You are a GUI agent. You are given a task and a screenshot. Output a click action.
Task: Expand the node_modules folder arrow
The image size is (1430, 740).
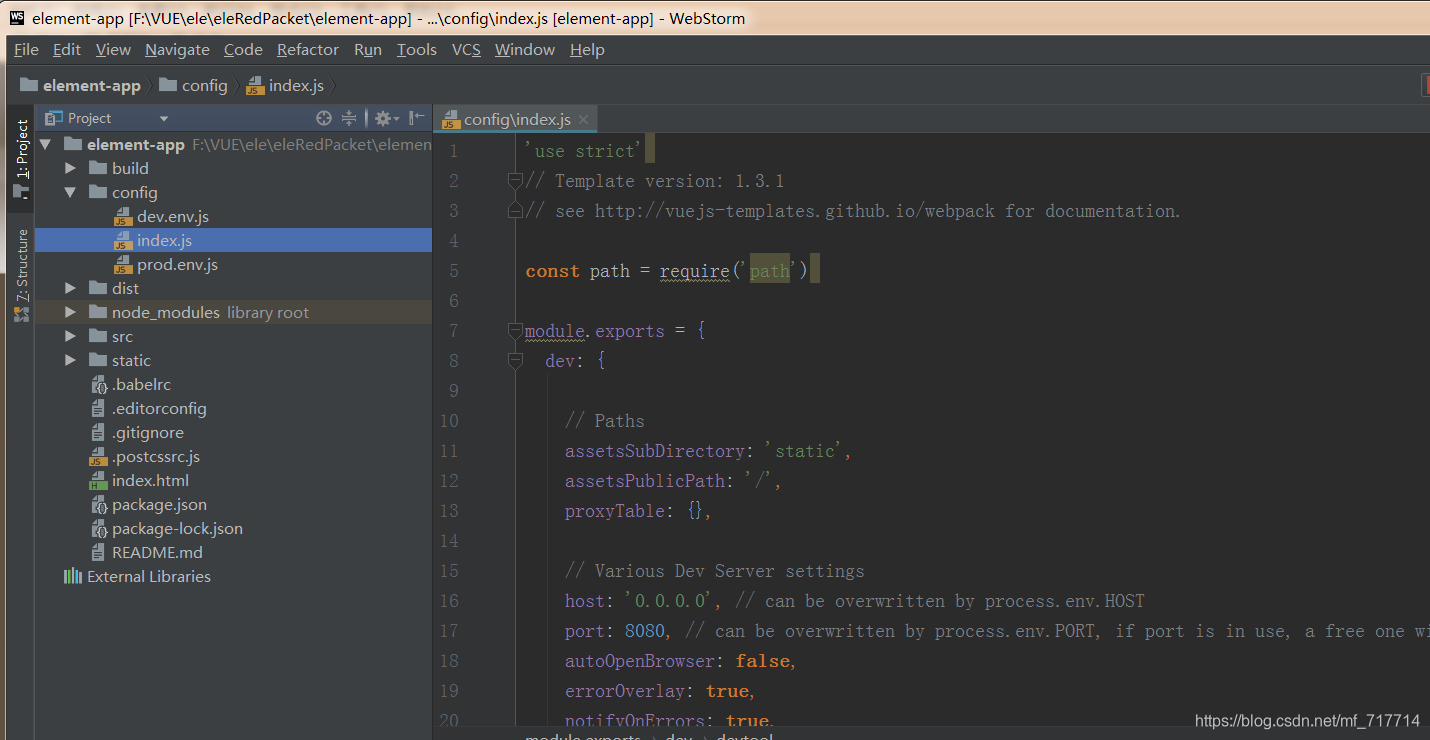[x=70, y=312]
